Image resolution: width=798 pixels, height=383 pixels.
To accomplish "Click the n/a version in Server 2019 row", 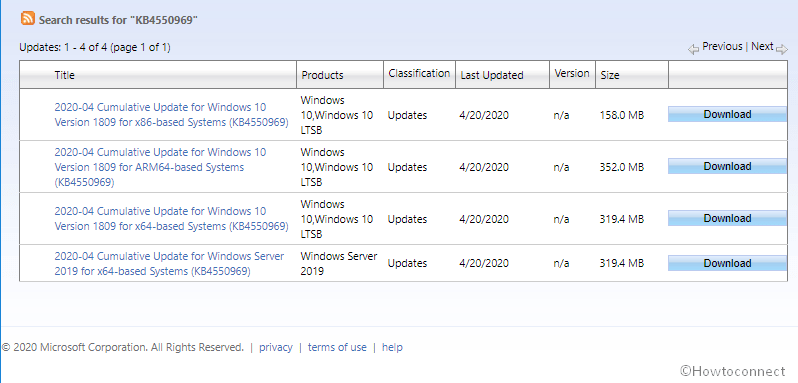I will (561, 263).
